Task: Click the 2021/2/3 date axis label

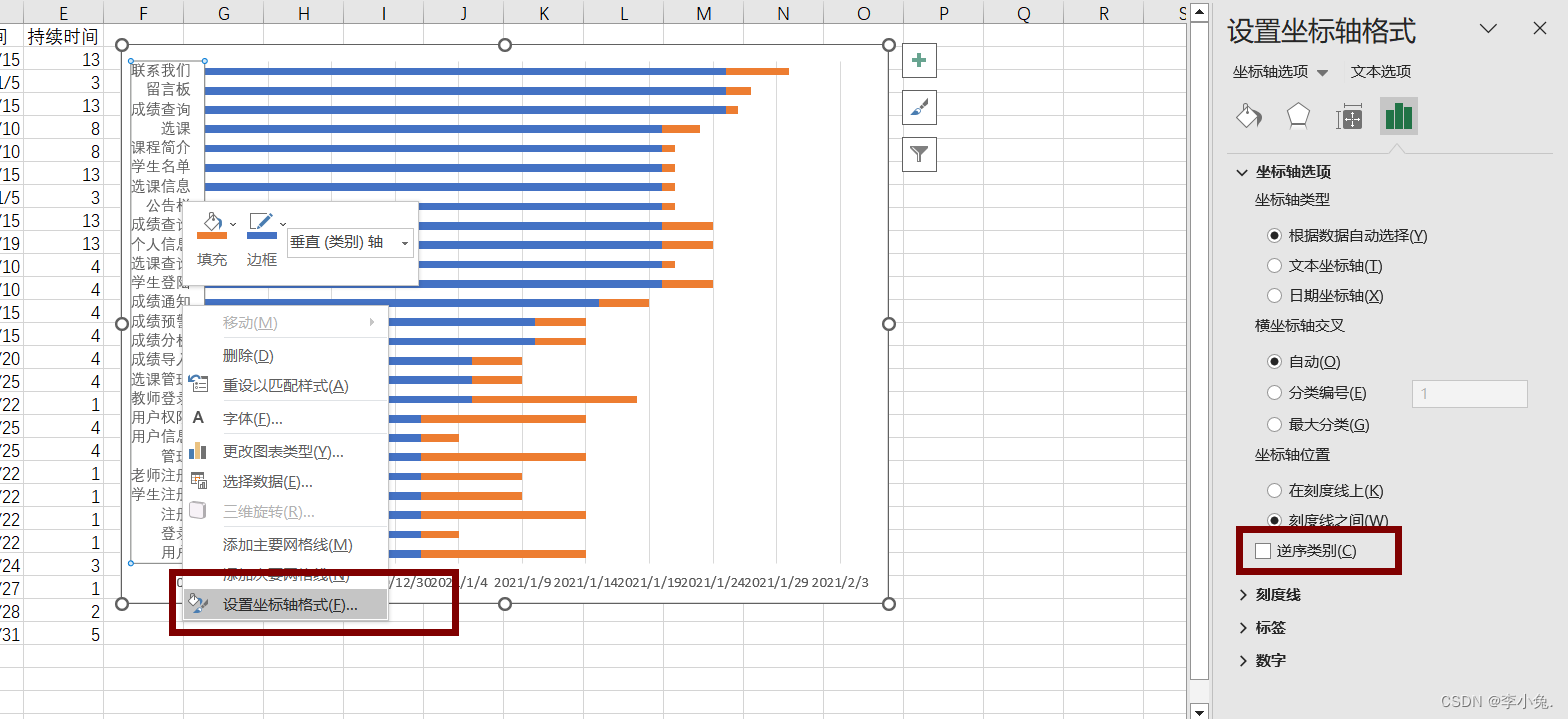Action: [840, 583]
